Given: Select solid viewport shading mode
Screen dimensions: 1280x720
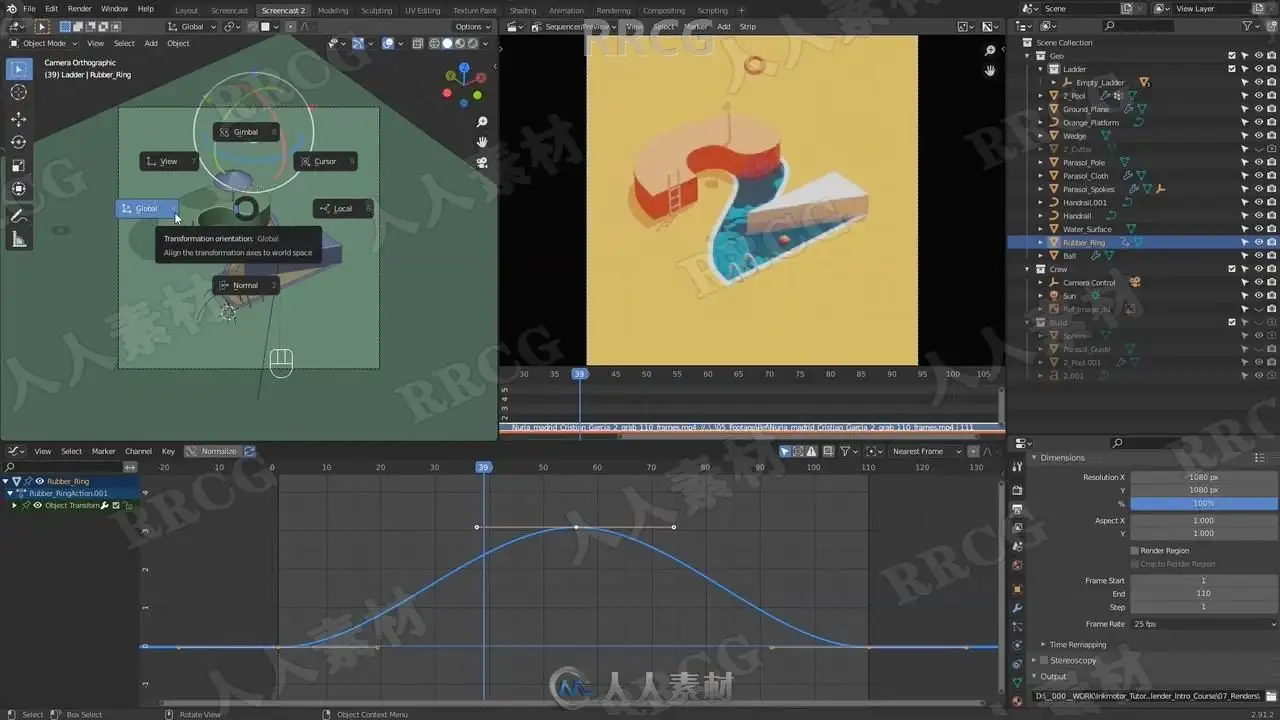Looking at the screenshot, I should [447, 43].
